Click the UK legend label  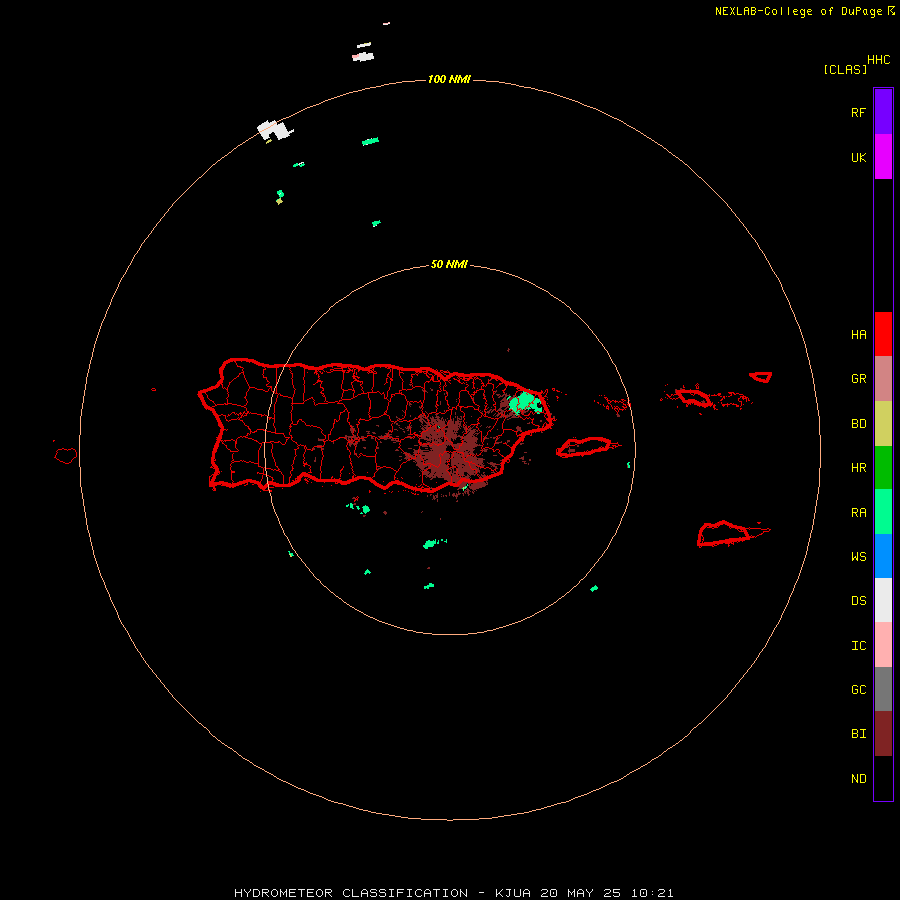pyautogui.click(x=858, y=158)
